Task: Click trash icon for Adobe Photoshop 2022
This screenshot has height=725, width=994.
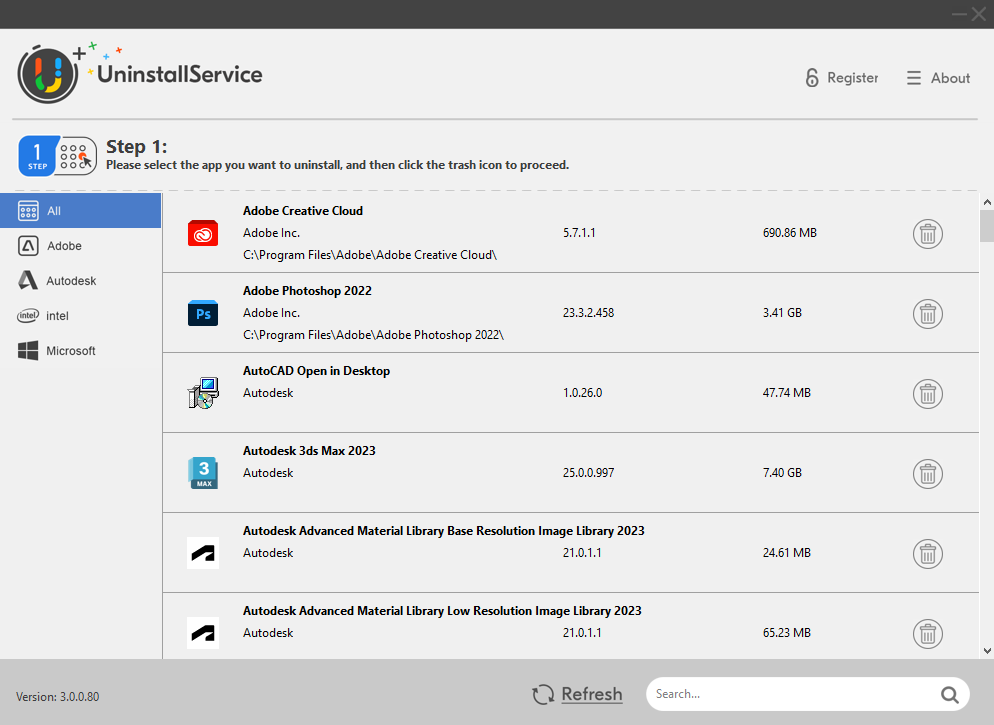Action: point(927,314)
